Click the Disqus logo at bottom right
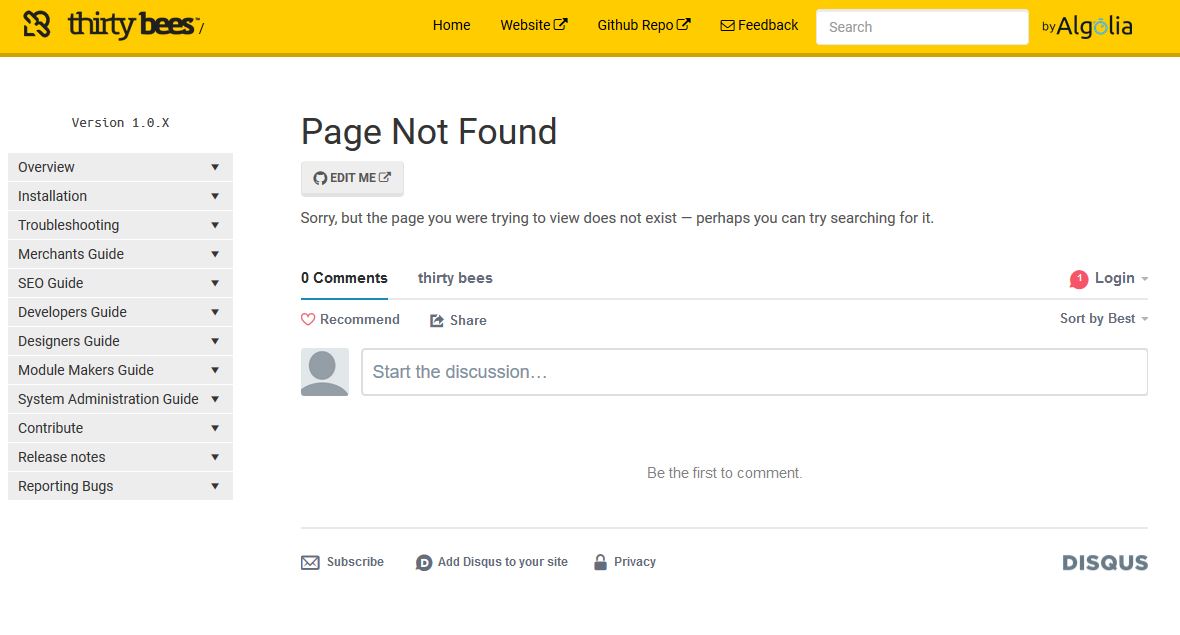Screen dimensions: 1180x635 point(1105,563)
